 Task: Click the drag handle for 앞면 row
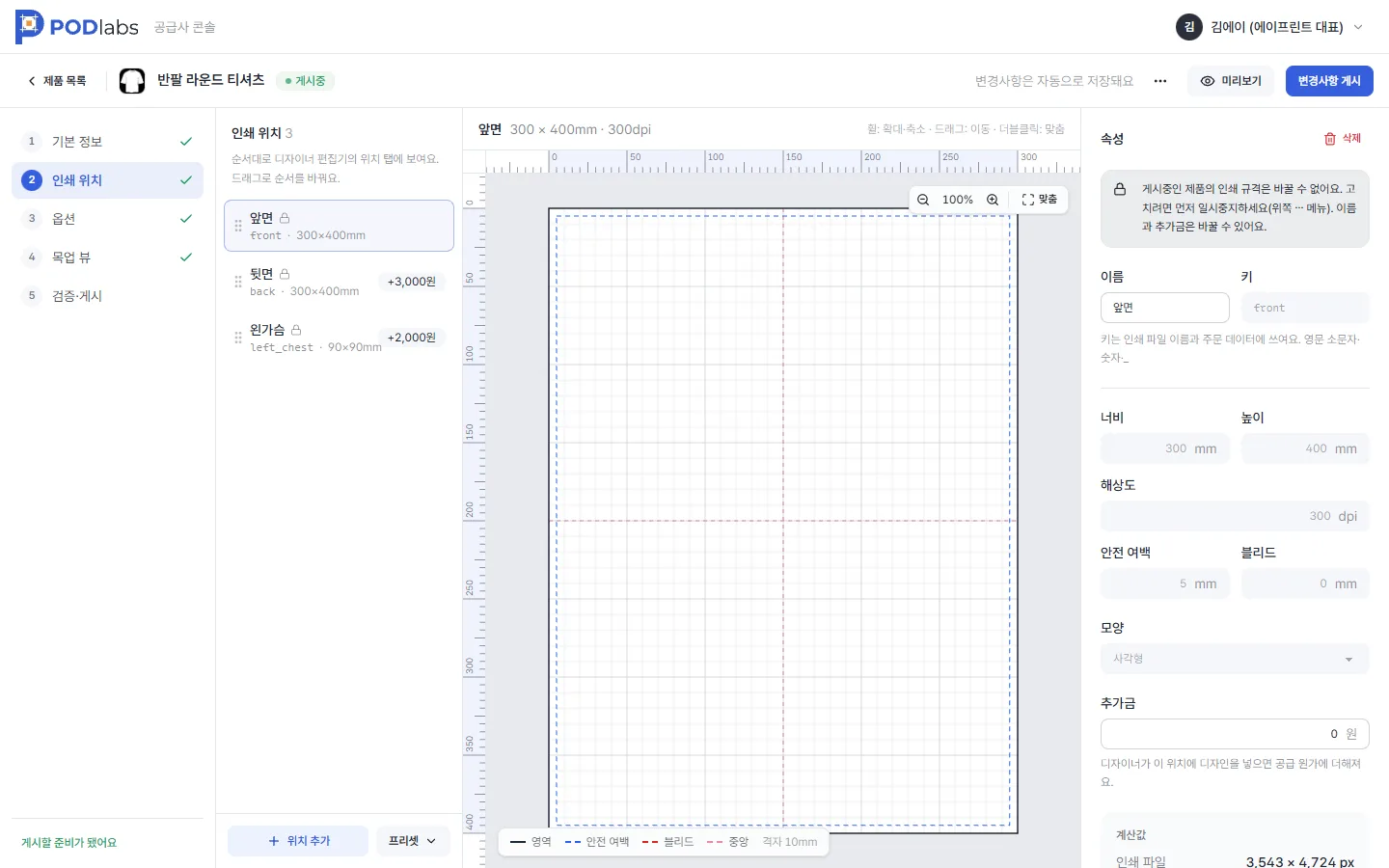pos(238,226)
